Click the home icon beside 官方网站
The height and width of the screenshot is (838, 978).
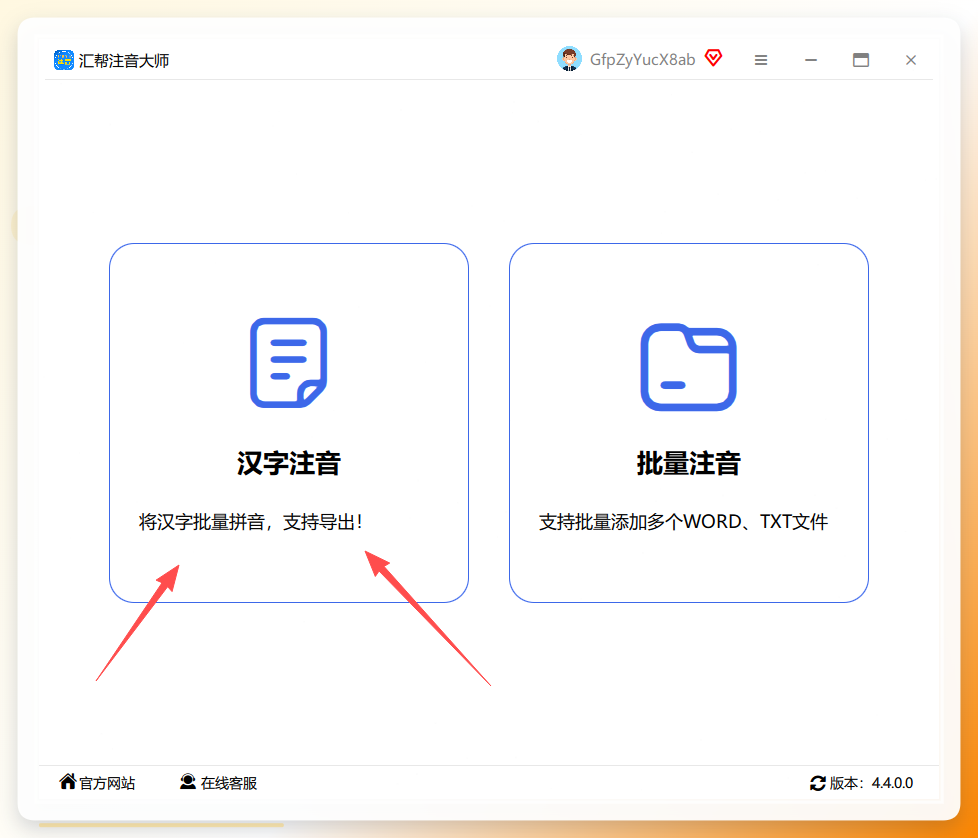(x=67, y=781)
